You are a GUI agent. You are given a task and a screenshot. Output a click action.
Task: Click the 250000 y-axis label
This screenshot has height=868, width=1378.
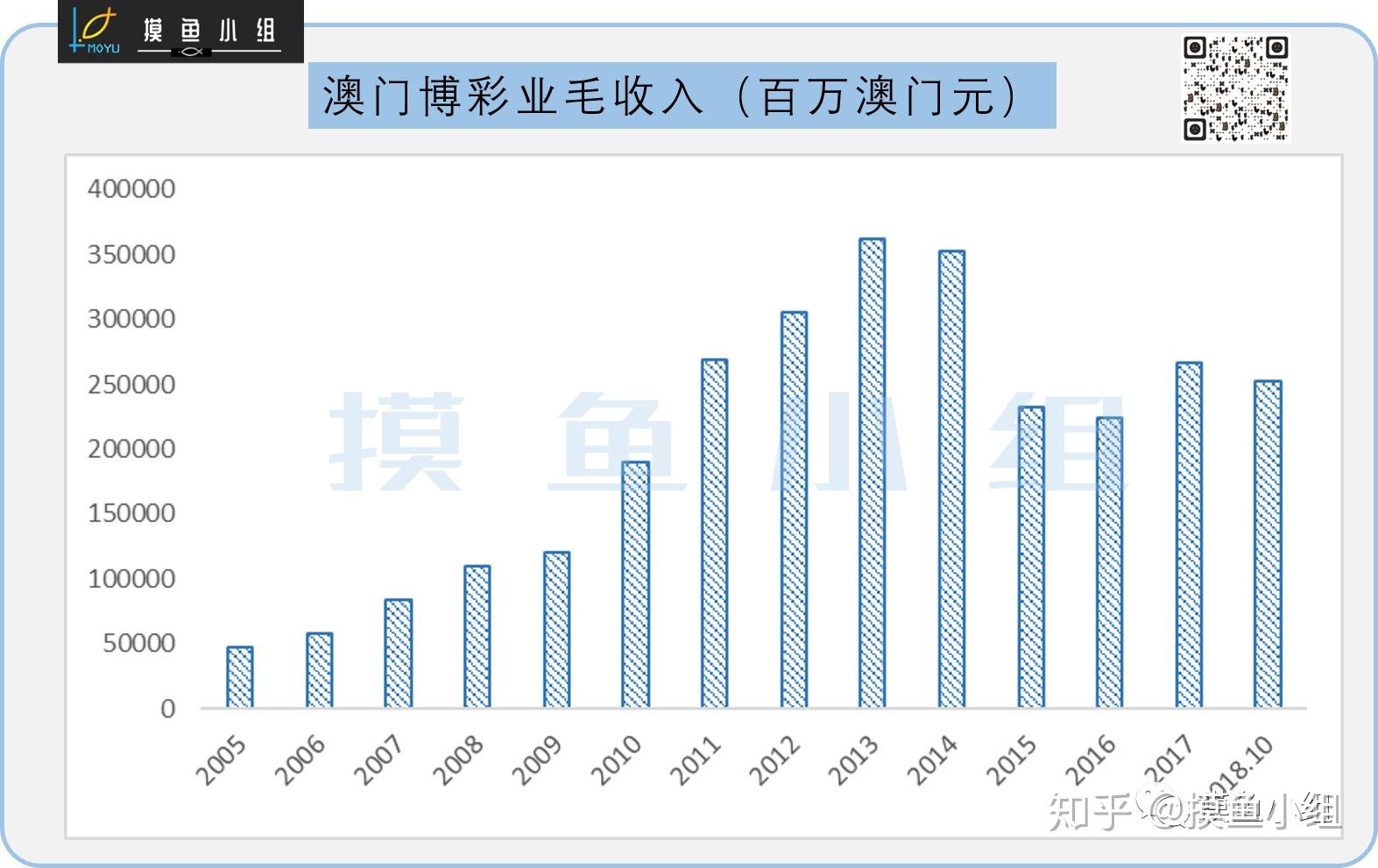(x=131, y=384)
